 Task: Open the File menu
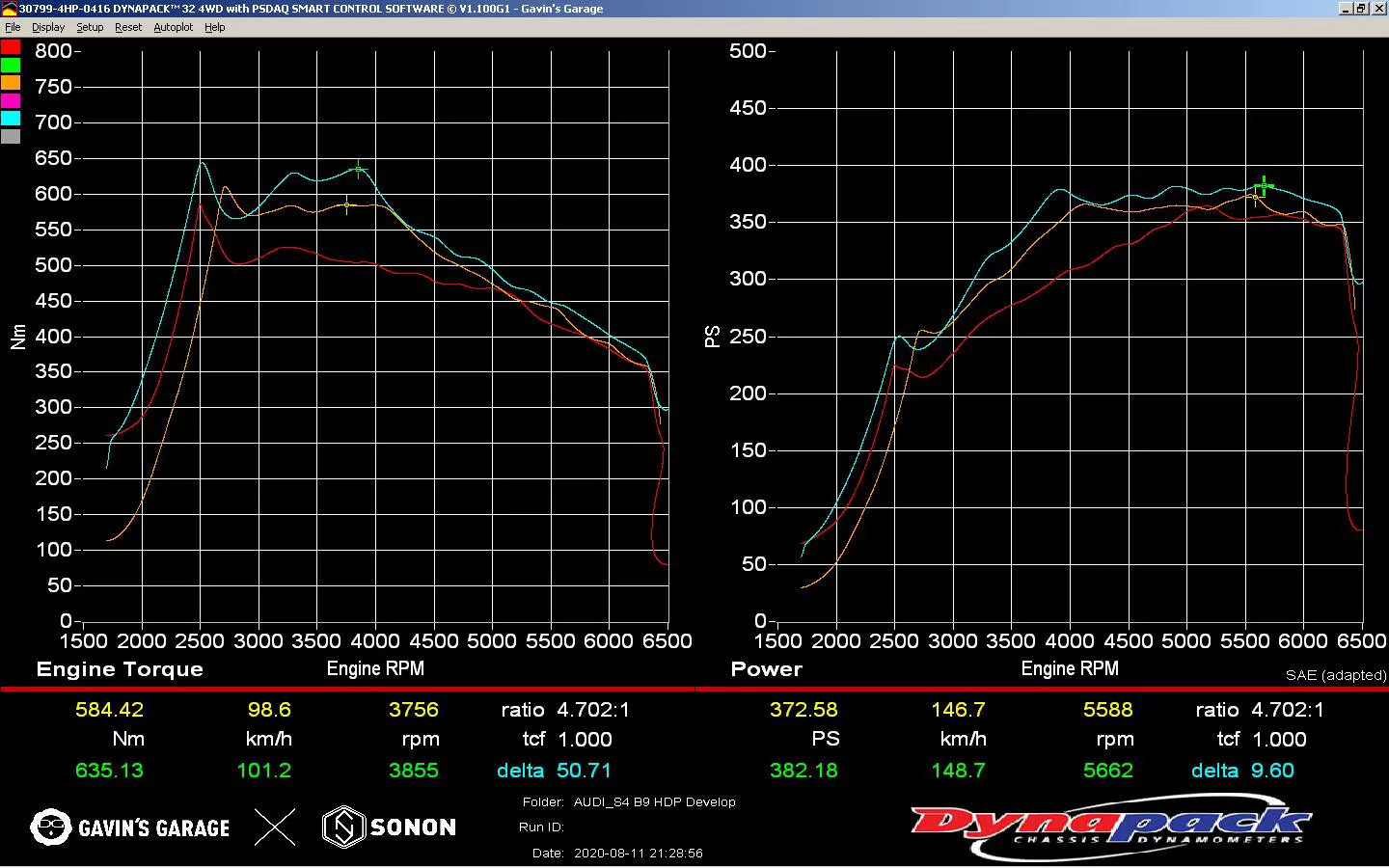click(13, 27)
